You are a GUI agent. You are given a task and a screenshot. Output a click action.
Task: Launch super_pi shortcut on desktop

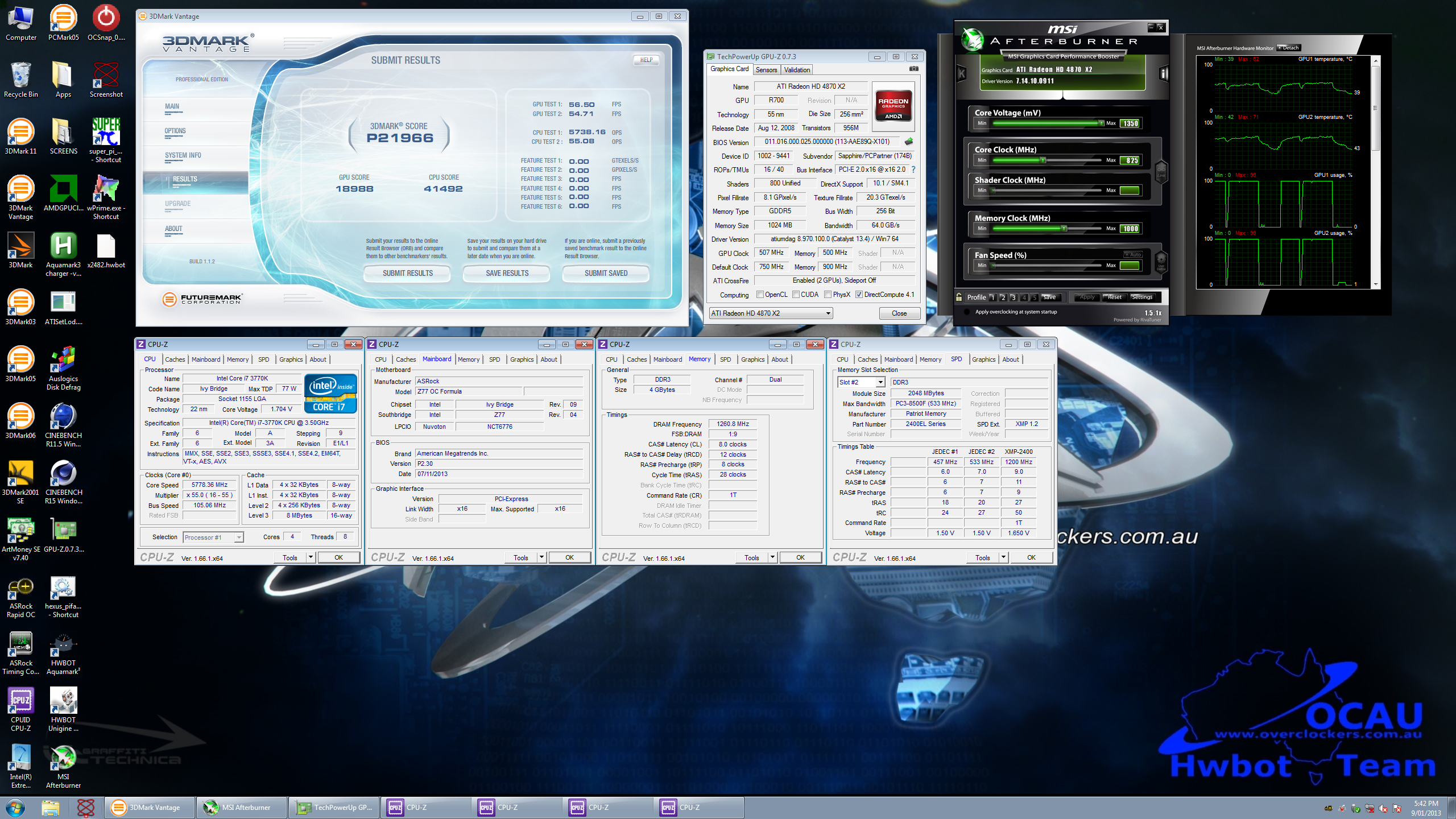(x=106, y=140)
